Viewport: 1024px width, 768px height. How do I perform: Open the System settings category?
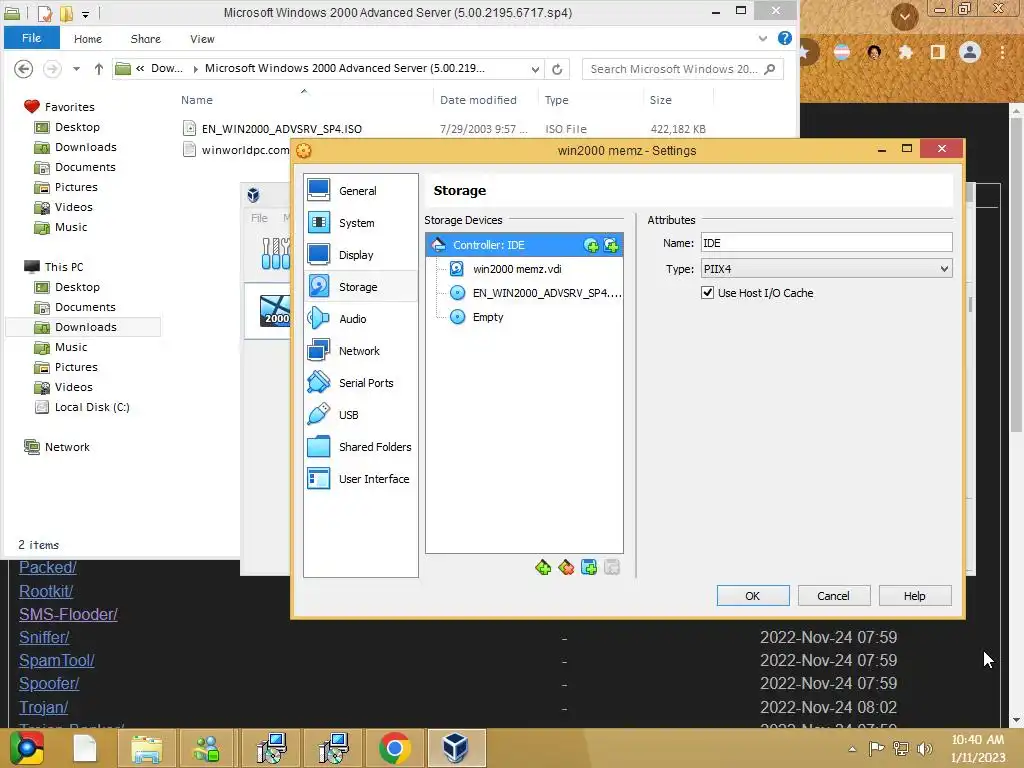360,223
